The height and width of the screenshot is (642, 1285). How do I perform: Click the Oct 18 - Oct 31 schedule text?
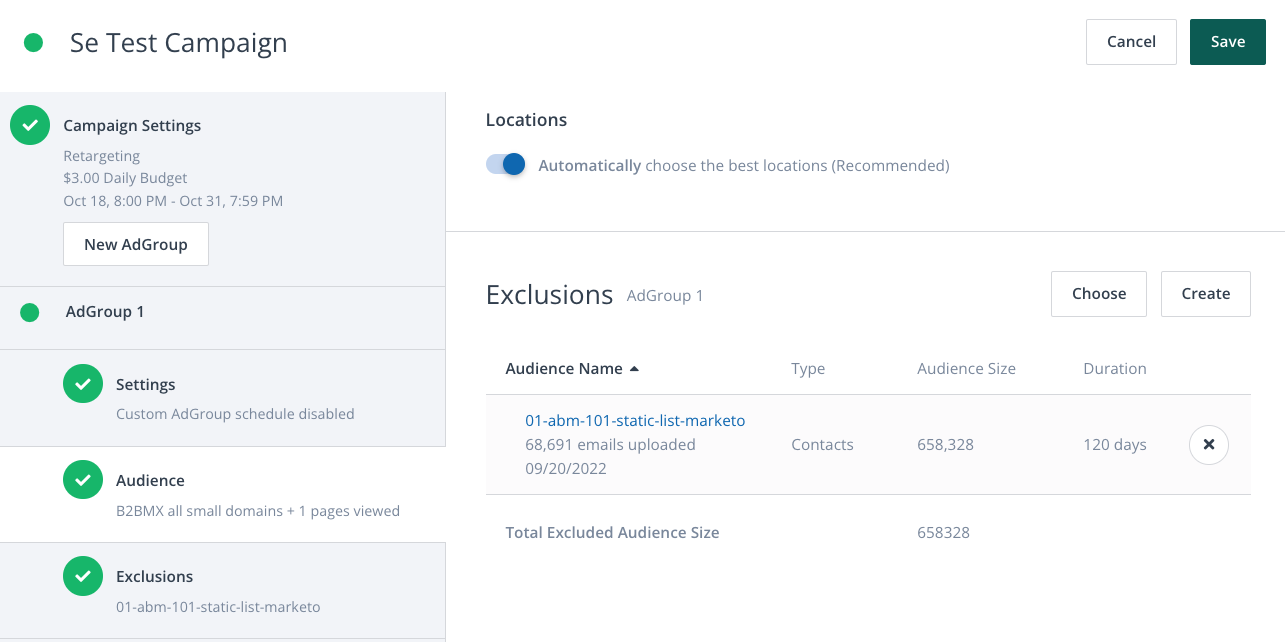coord(173,201)
